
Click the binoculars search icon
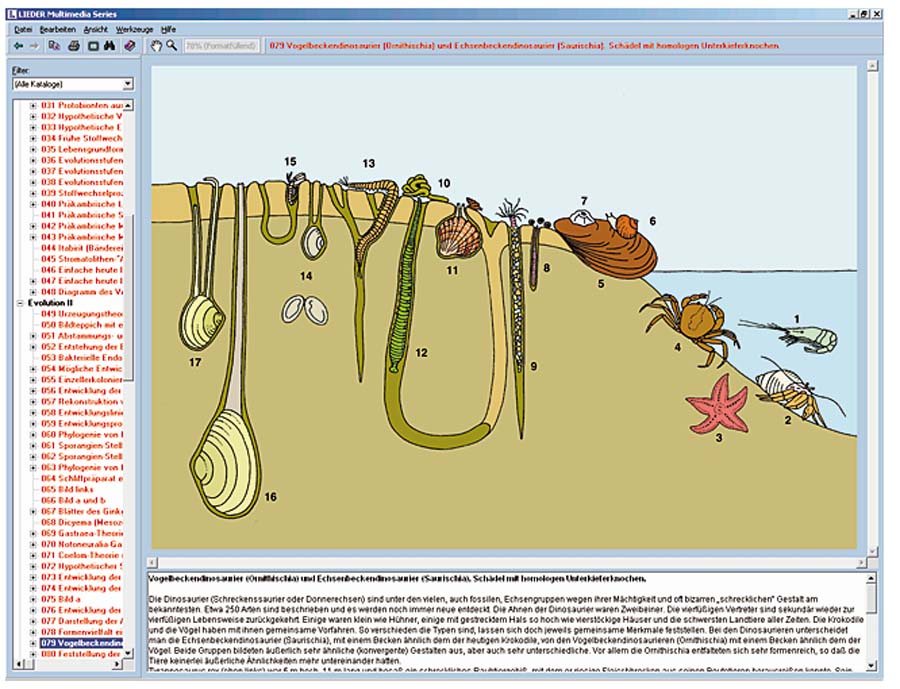pyautogui.click(x=110, y=46)
